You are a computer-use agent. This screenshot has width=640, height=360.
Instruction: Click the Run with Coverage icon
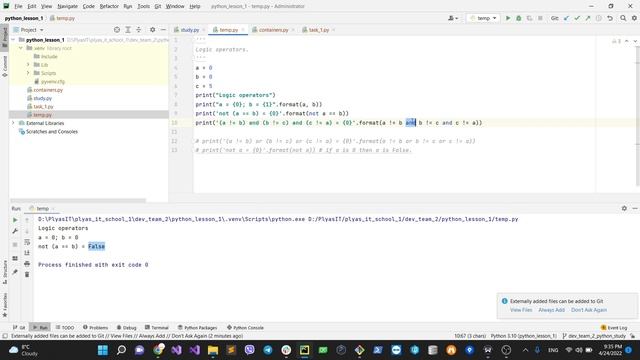click(x=529, y=18)
